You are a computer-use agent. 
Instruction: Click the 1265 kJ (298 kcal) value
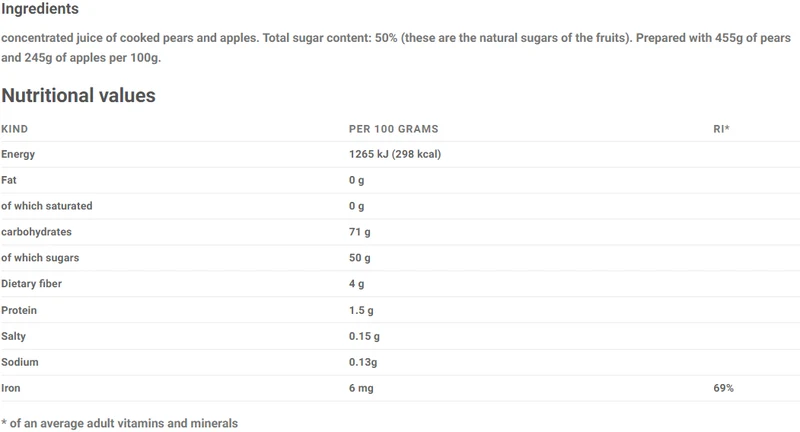[x=395, y=154]
